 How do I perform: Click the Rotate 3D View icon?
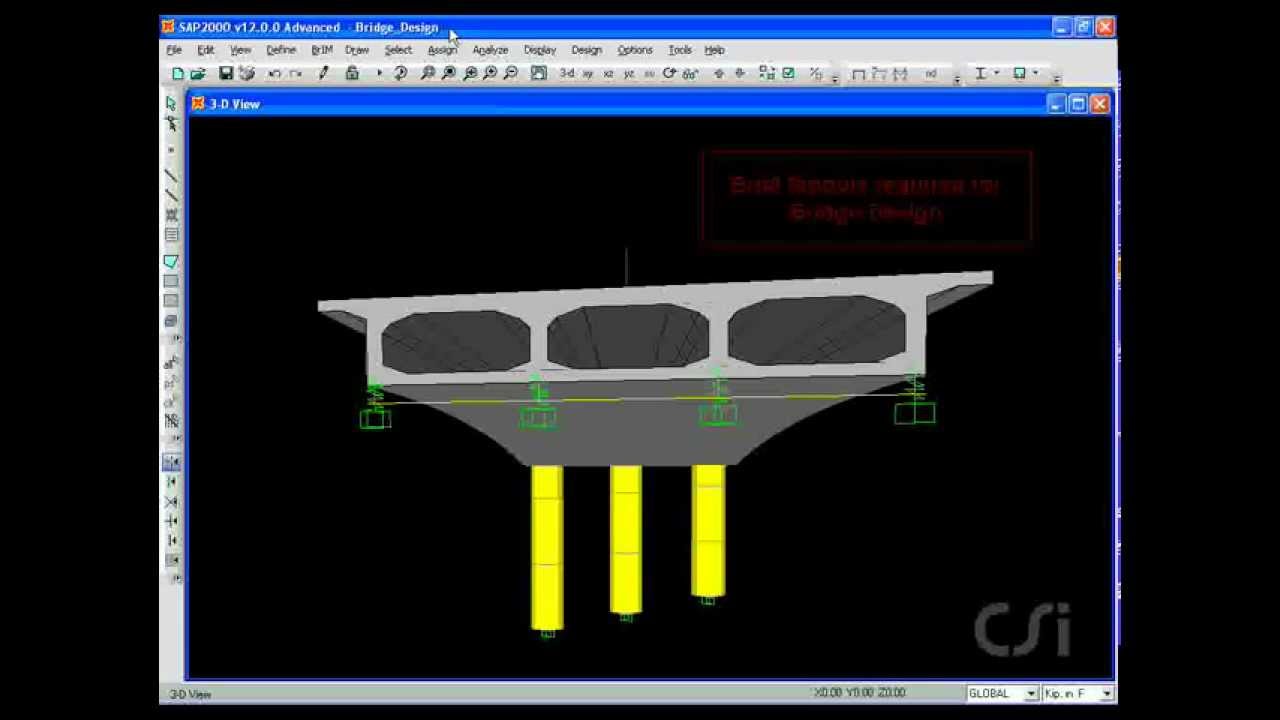pos(669,74)
